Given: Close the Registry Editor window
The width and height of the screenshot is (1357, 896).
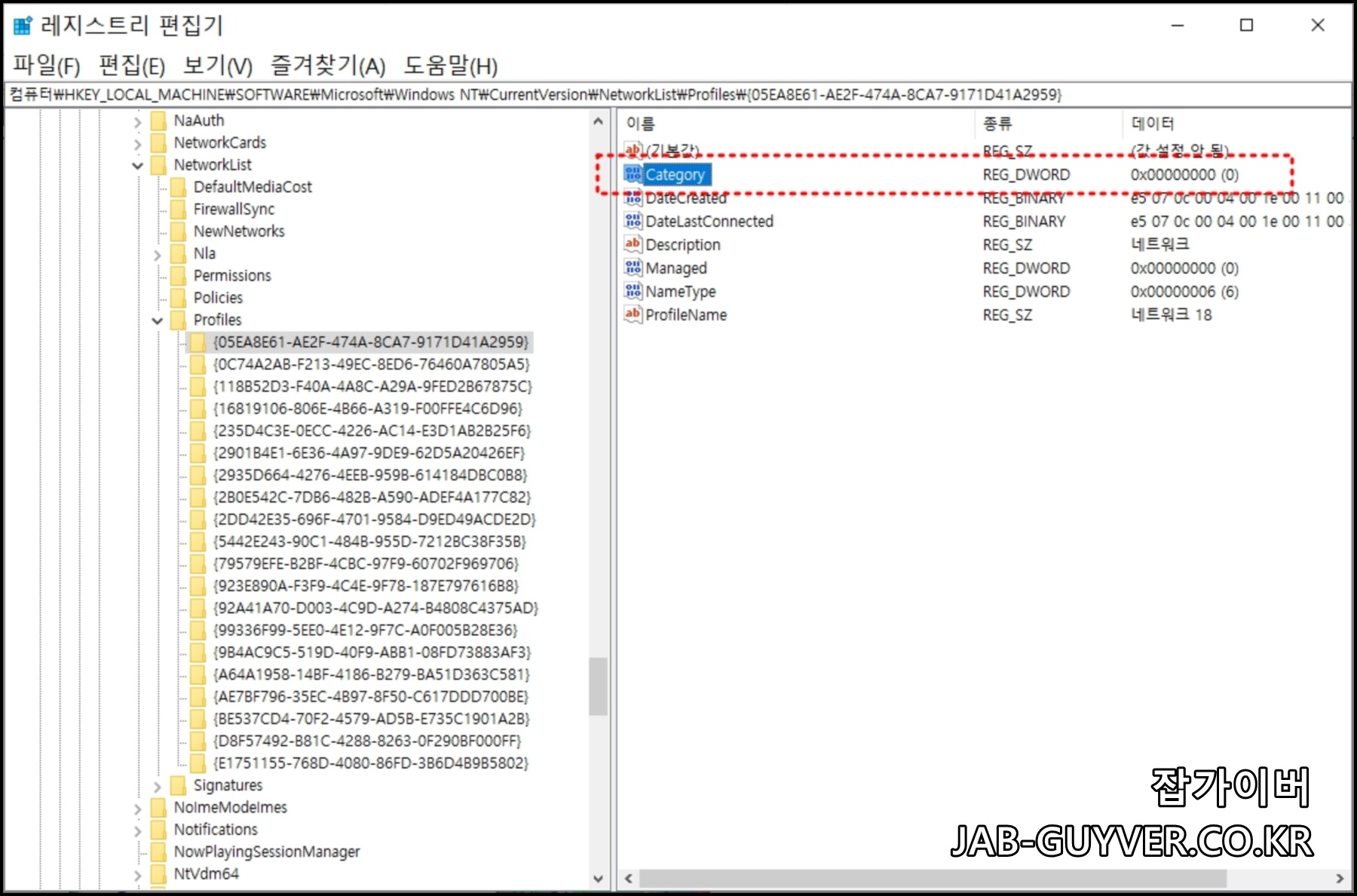Looking at the screenshot, I should [x=1318, y=26].
